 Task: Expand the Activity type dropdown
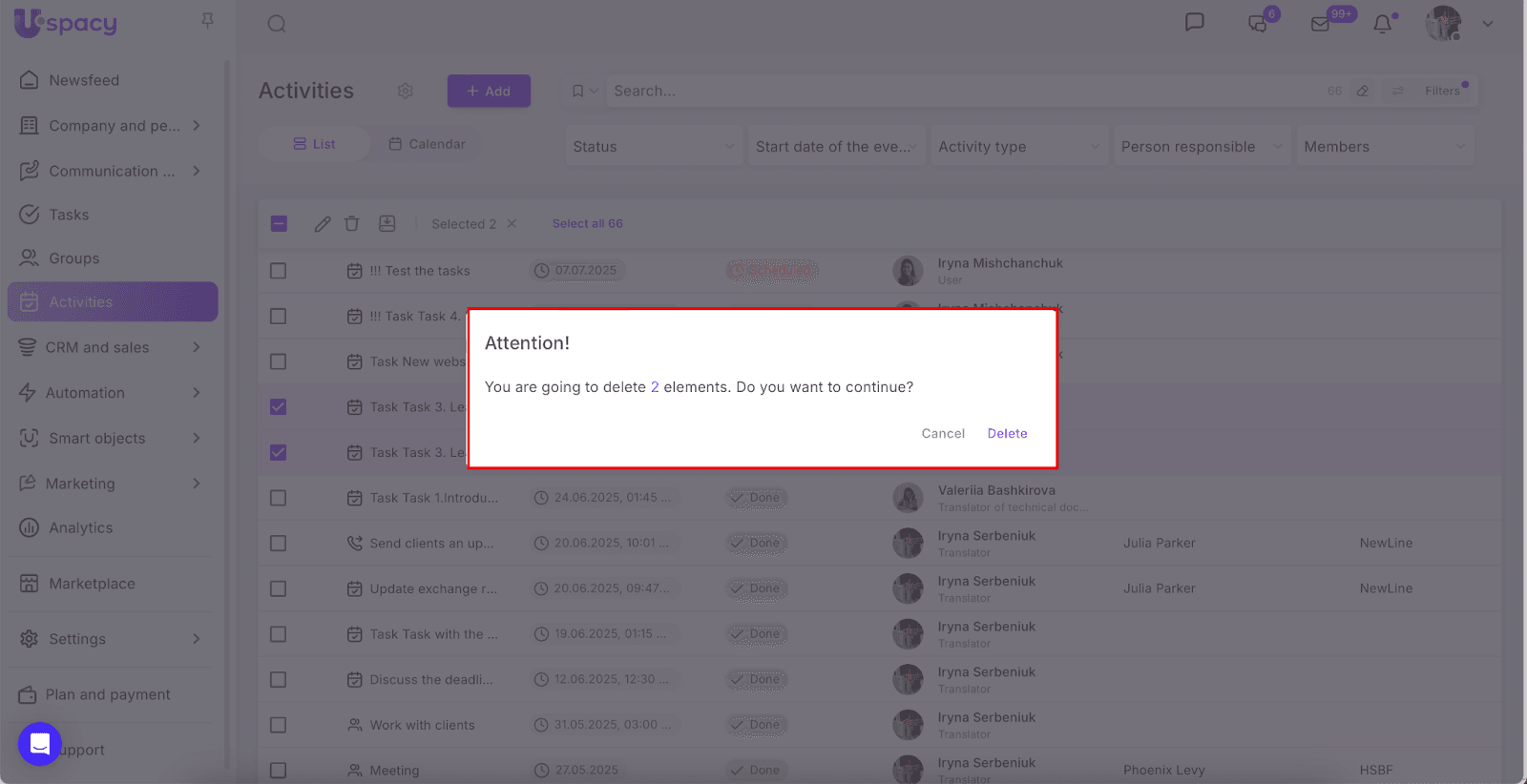1018,147
